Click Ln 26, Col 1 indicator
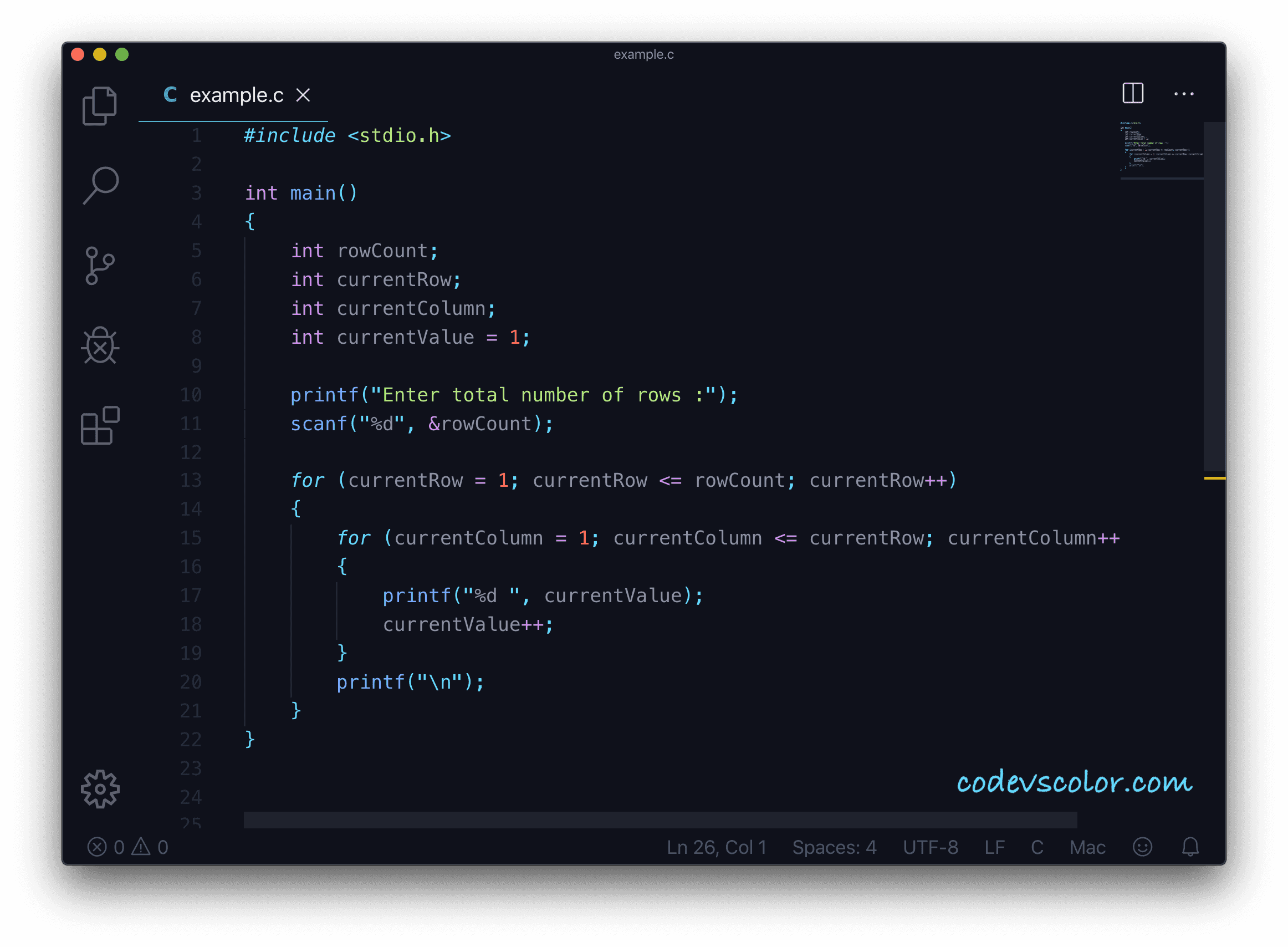The image size is (1288, 947). (x=716, y=847)
